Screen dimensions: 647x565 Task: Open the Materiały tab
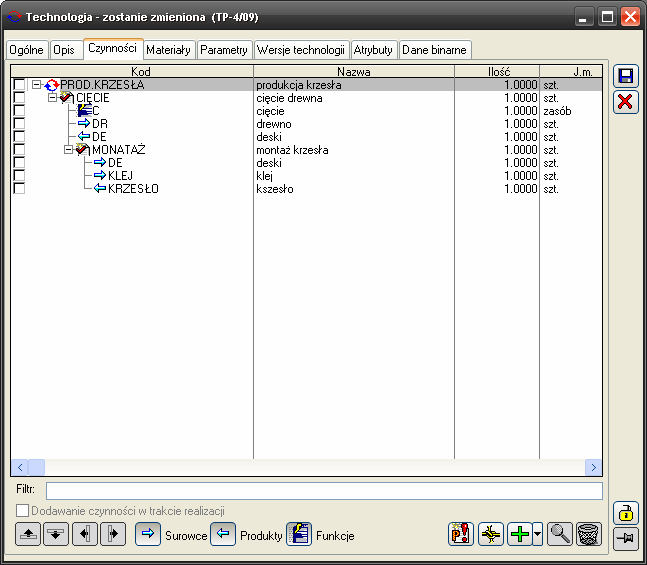click(168, 50)
